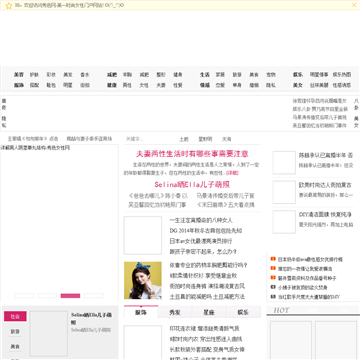Open article DIY清洁面膜 恢复纯净
The width and height of the screenshot is (360, 360).
point(325,214)
